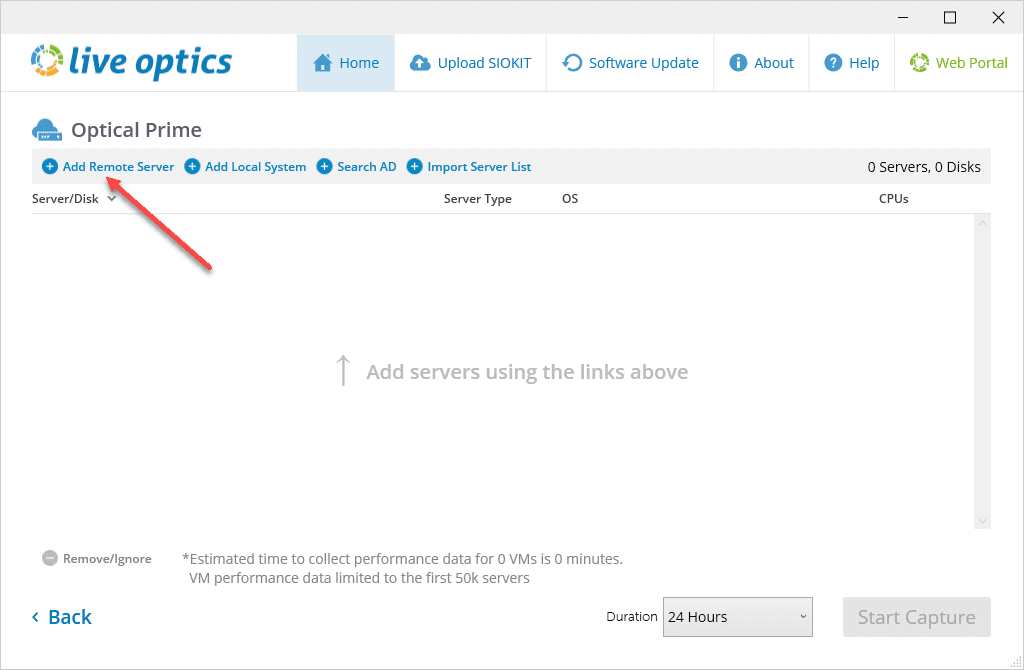Click the Search AD link
1024x670 pixels.
click(366, 167)
